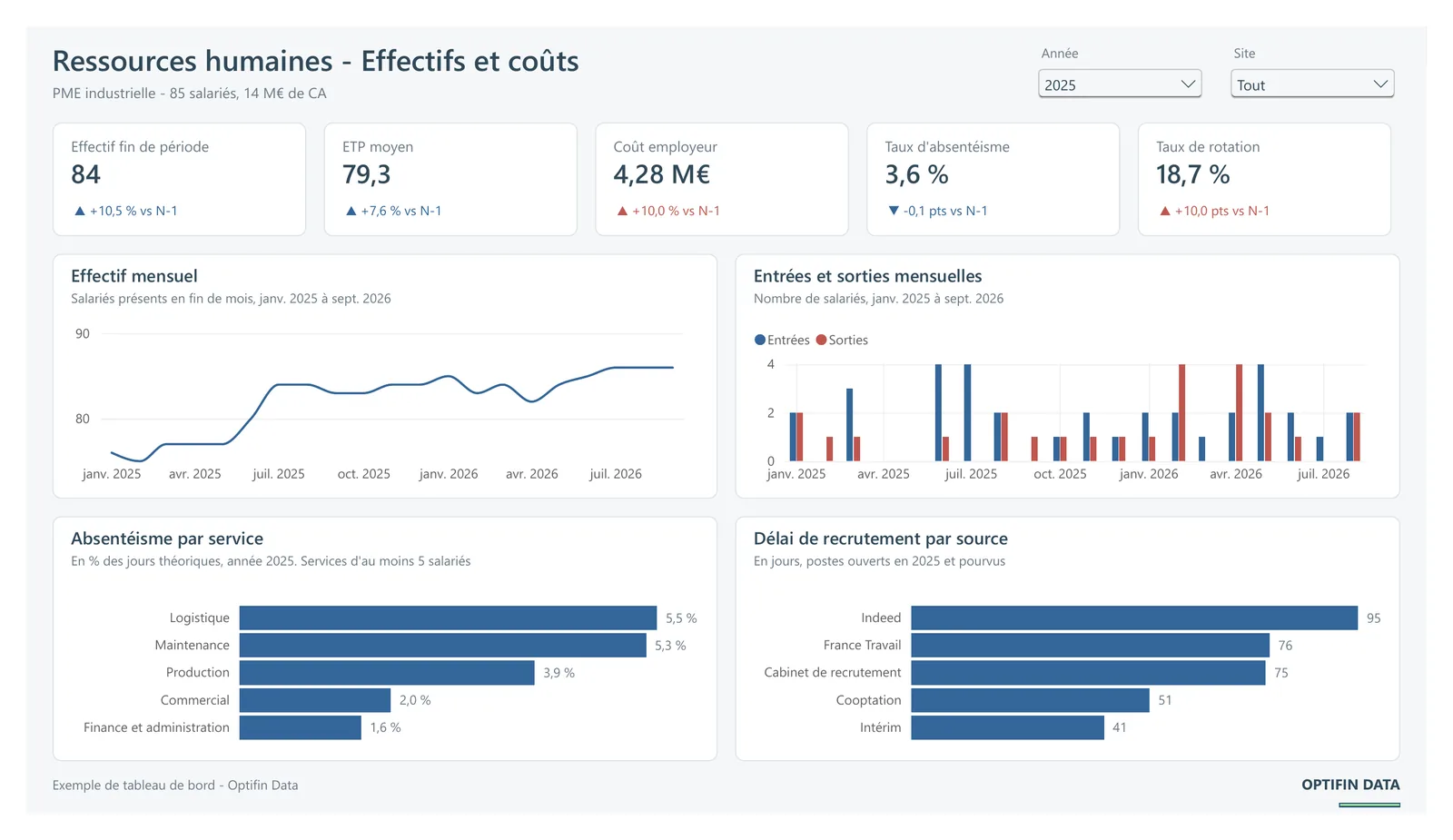Click the Indeed recruitment delay bar
The height and width of the screenshot is (840, 1453).
(1134, 618)
